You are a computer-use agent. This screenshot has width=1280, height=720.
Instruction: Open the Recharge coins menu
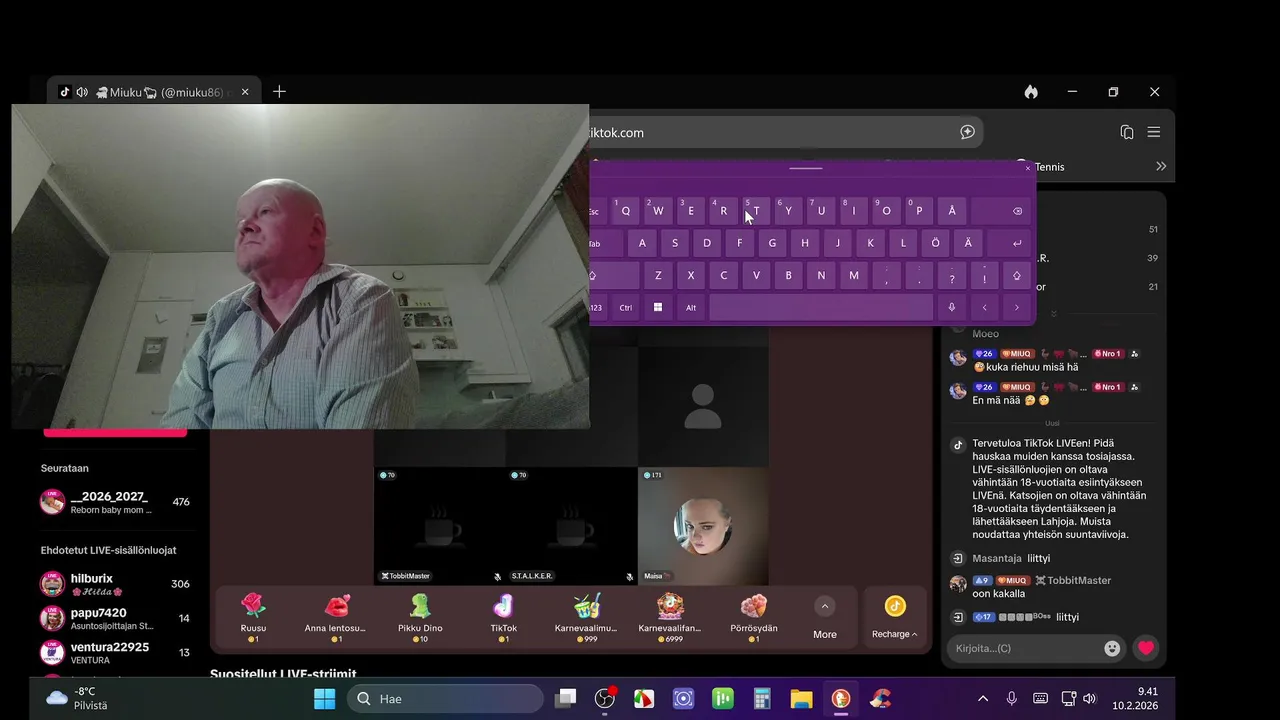coord(895,618)
